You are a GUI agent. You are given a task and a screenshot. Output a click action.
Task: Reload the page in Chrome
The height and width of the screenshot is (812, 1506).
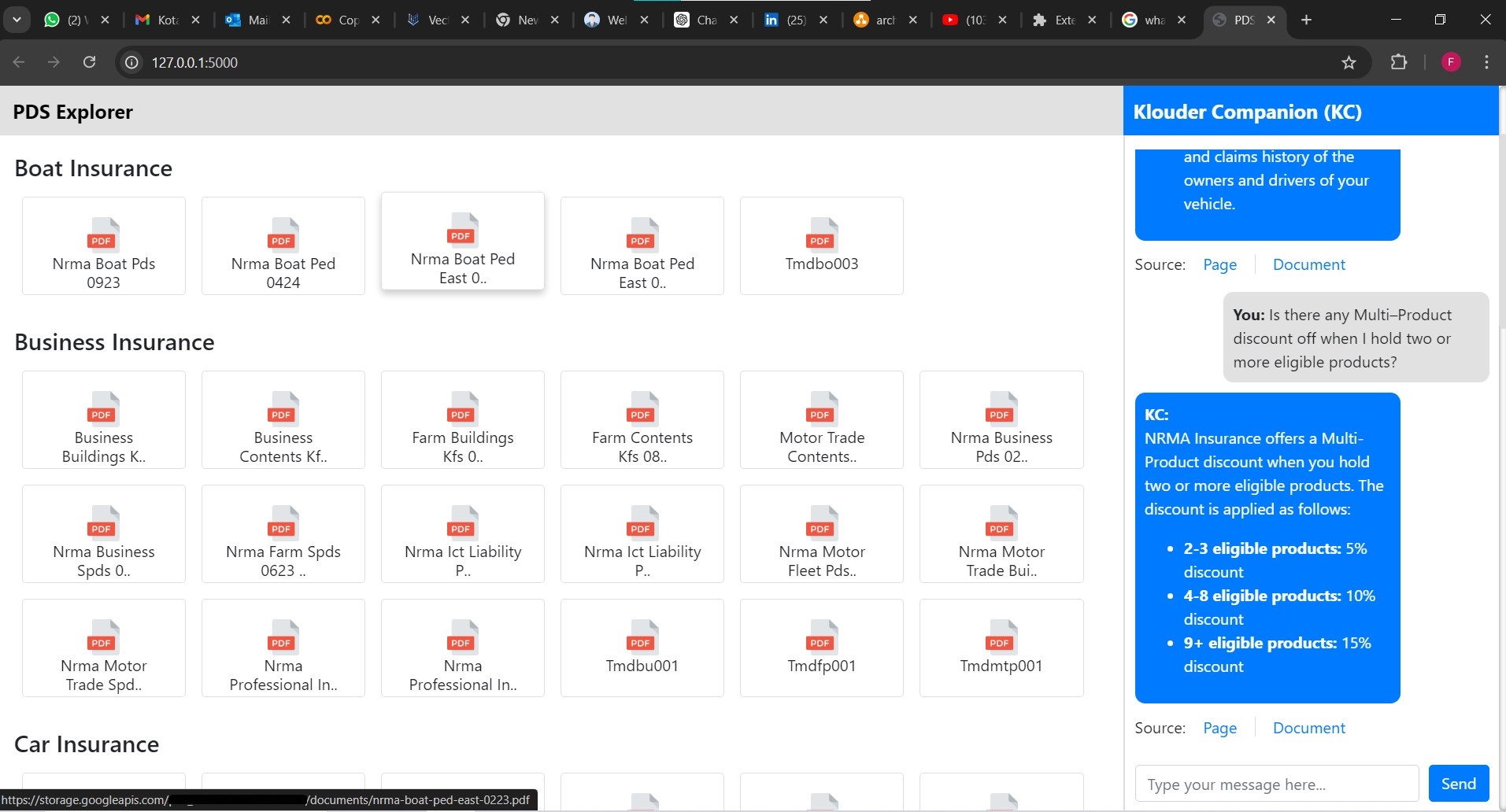[89, 62]
